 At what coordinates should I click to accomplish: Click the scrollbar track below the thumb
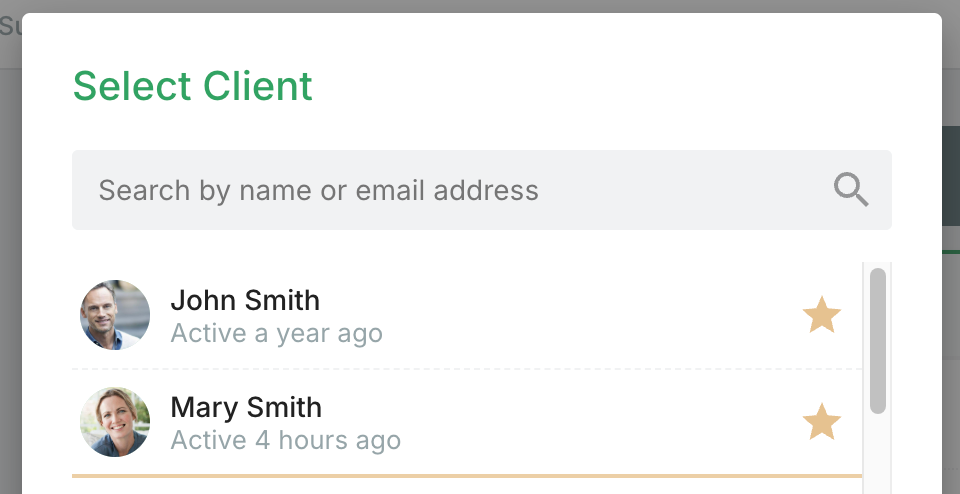[878, 455]
